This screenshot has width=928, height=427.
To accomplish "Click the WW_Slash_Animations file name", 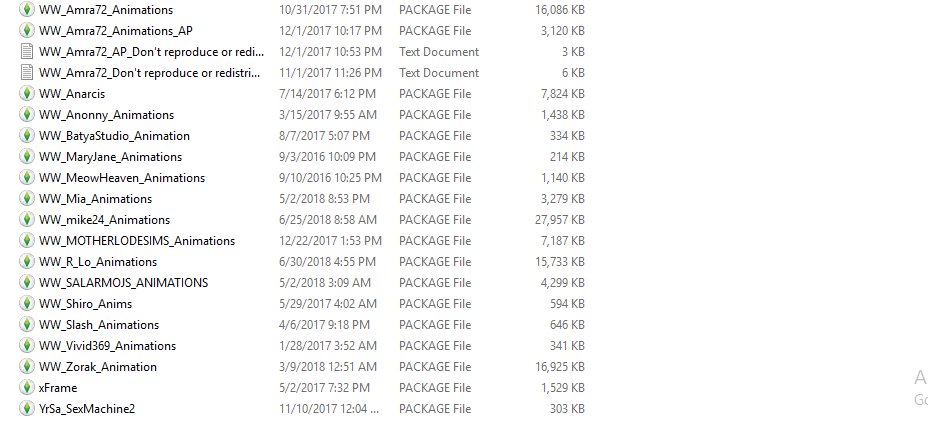I will pyautogui.click(x=99, y=325).
